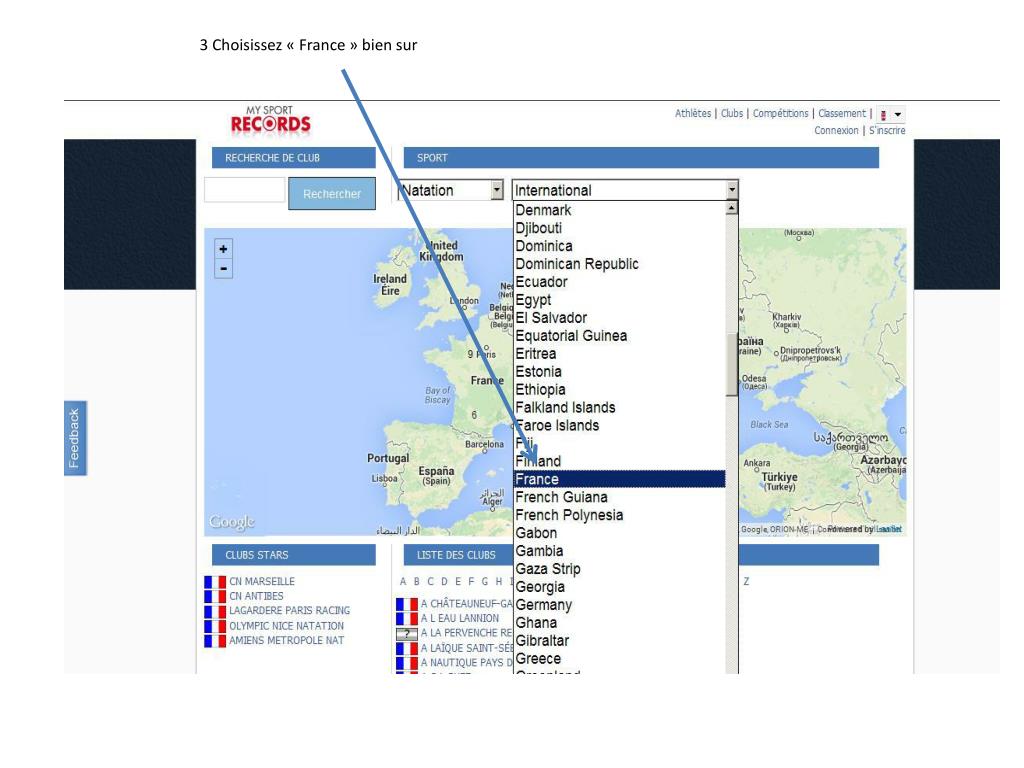Viewport: 1024px width, 768px height.
Task: Click the flag next to LAGARDERE PARIS RACING
Action: click(x=215, y=611)
